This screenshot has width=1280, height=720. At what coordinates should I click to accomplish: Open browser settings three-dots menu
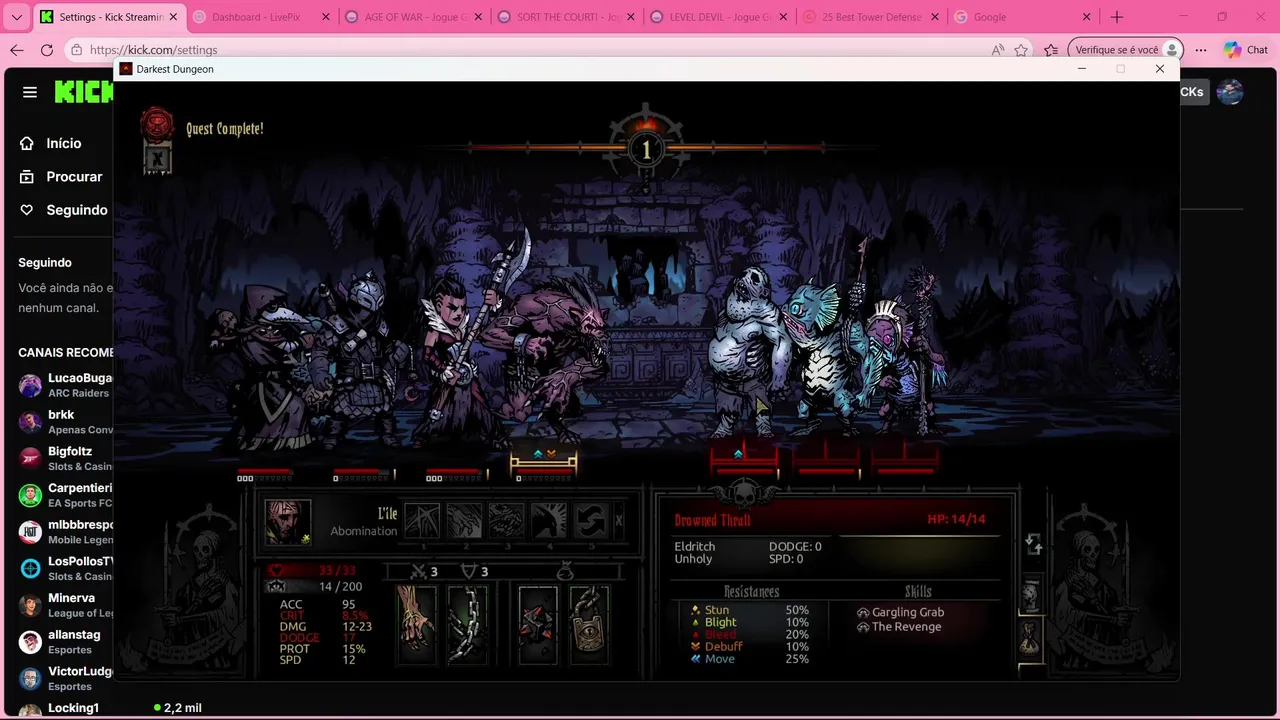(1201, 50)
